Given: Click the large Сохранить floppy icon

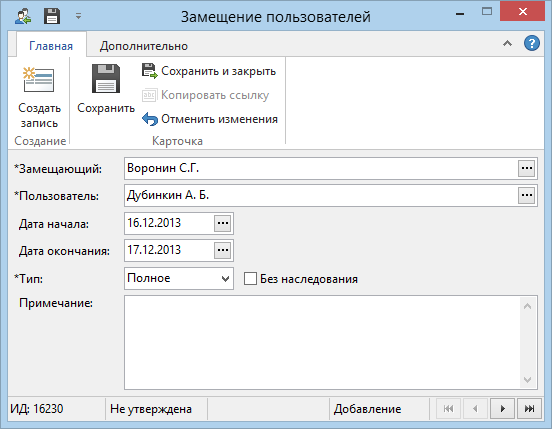Looking at the screenshot, I should [106, 78].
